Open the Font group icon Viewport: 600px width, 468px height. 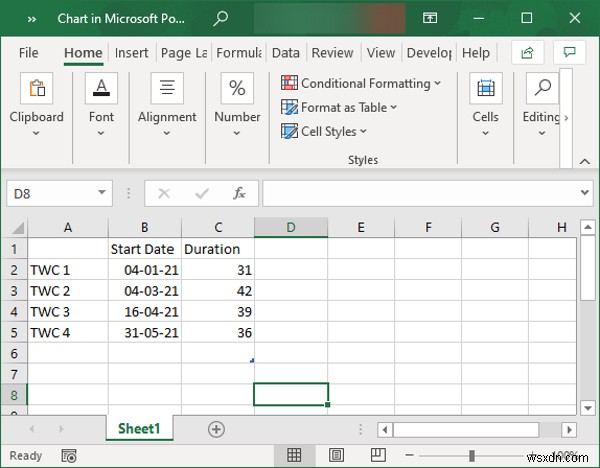tap(101, 88)
